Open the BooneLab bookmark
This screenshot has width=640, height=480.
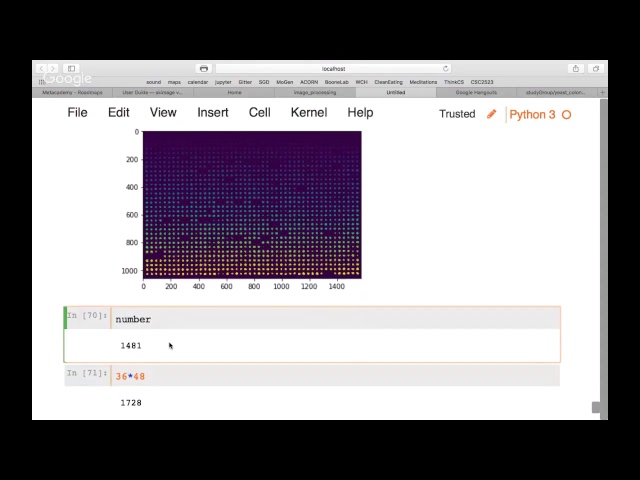337,82
